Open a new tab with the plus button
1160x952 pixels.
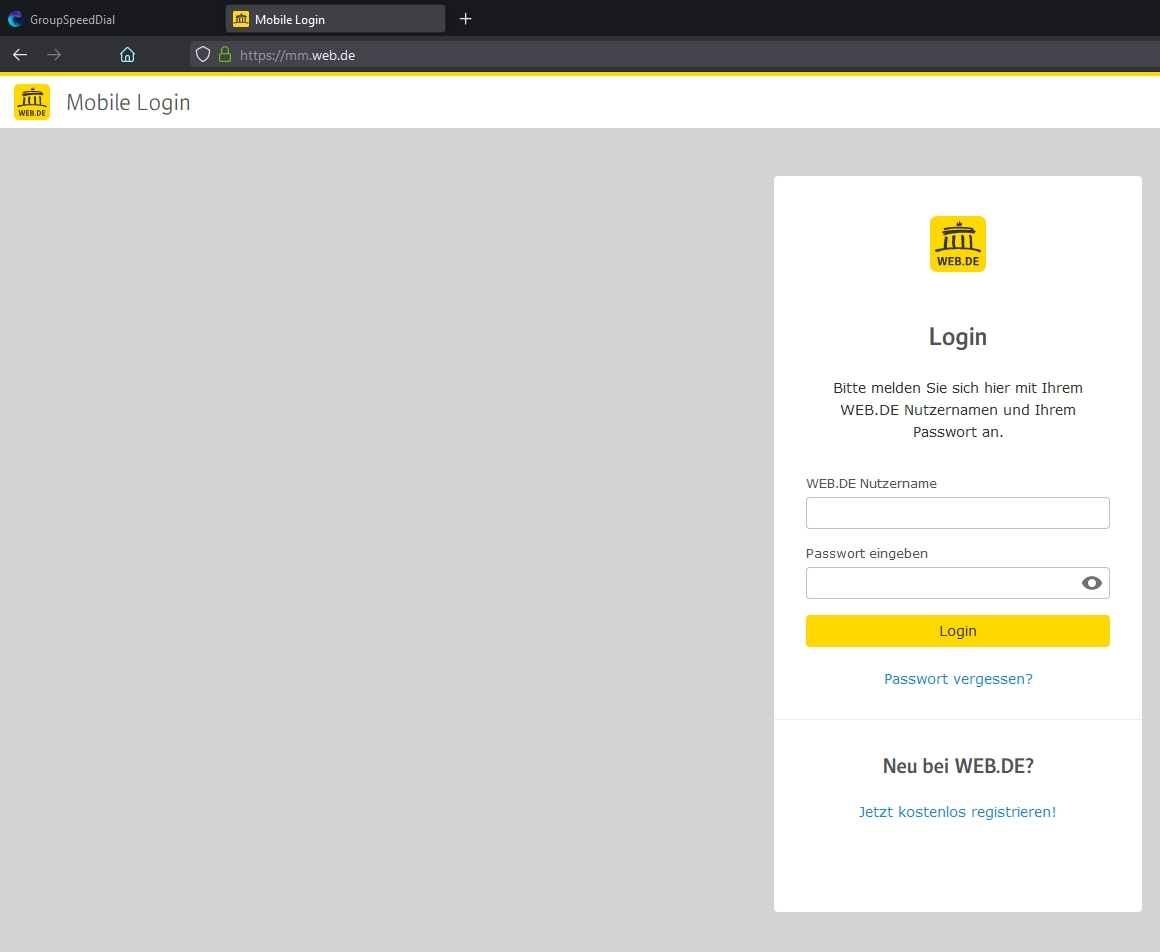click(465, 18)
